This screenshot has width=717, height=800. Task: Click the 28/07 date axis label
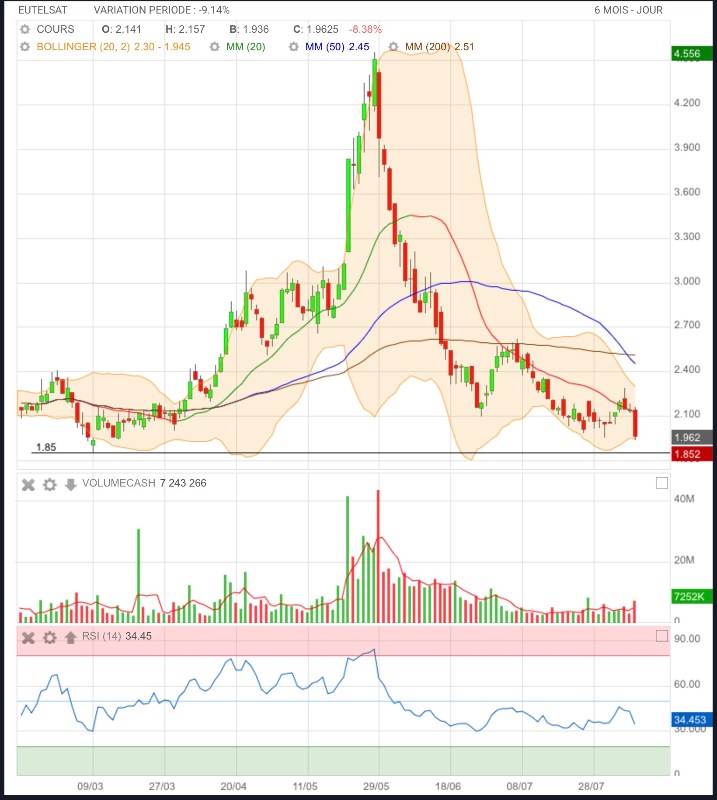(x=590, y=786)
